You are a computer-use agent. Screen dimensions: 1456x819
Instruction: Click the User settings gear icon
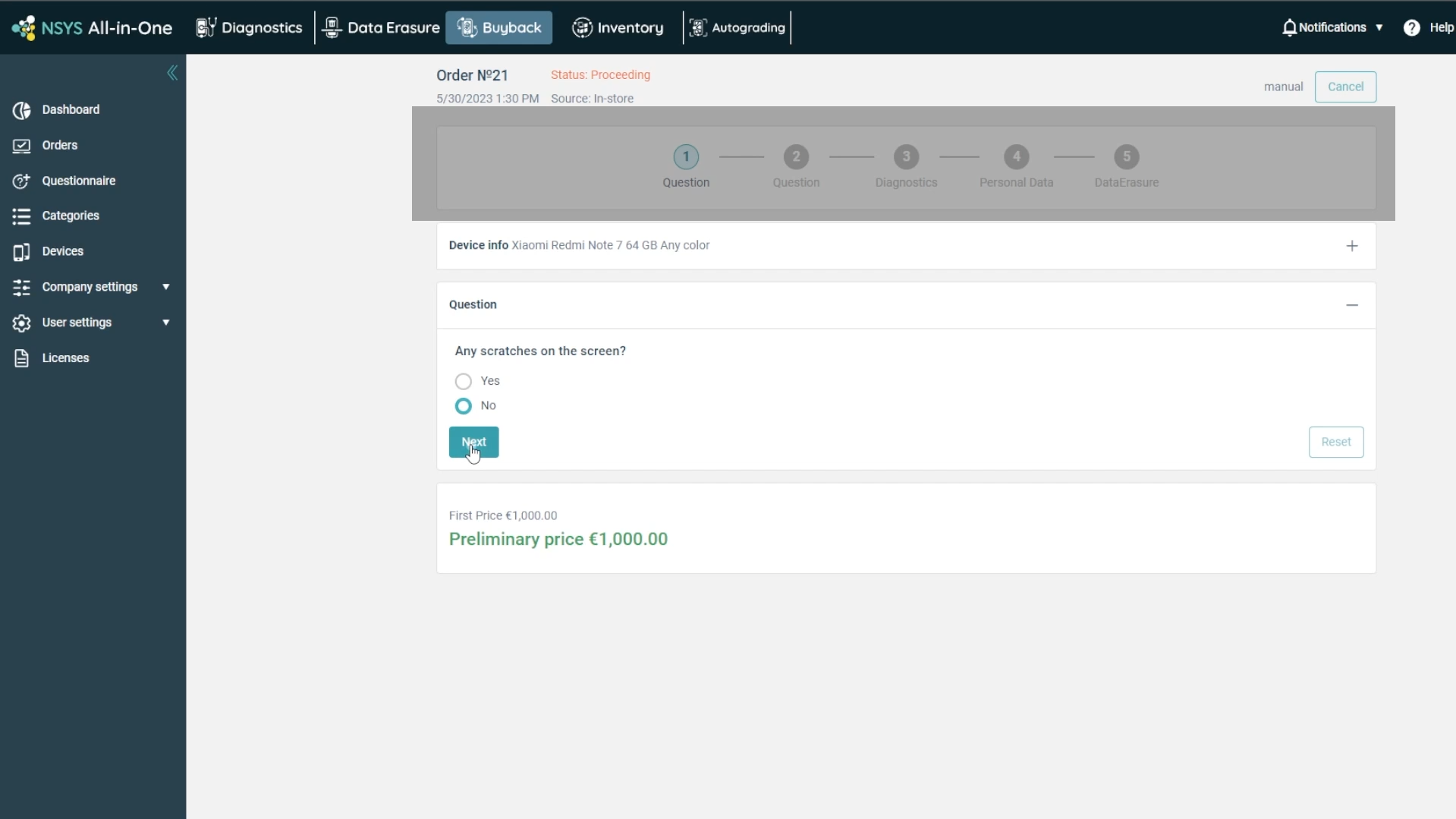pyautogui.click(x=21, y=323)
